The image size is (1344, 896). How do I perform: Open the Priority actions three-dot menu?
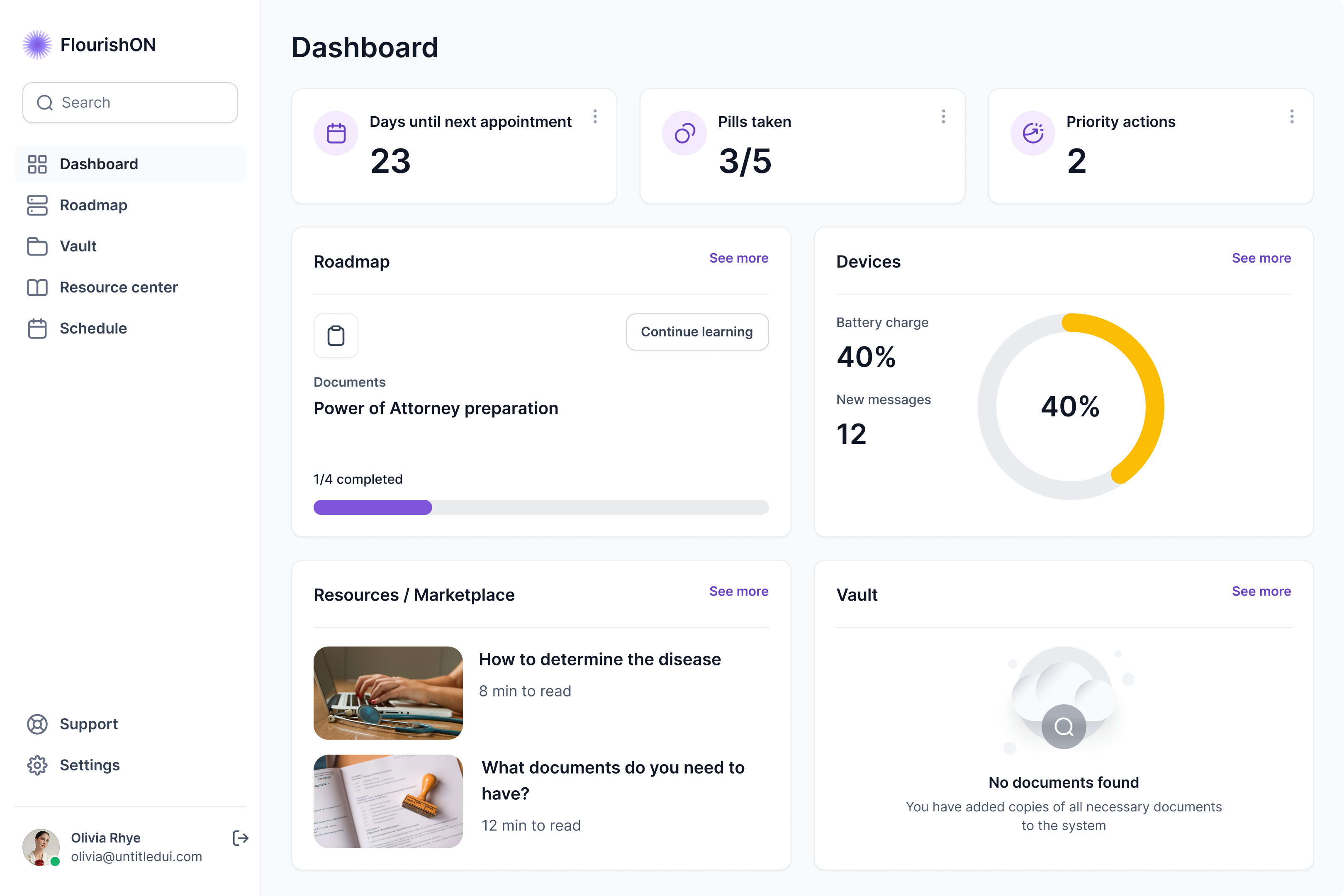point(1291,117)
